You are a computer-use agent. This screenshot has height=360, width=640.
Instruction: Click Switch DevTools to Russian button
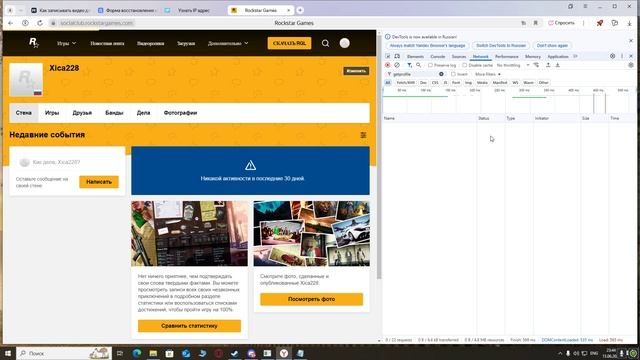(x=501, y=46)
